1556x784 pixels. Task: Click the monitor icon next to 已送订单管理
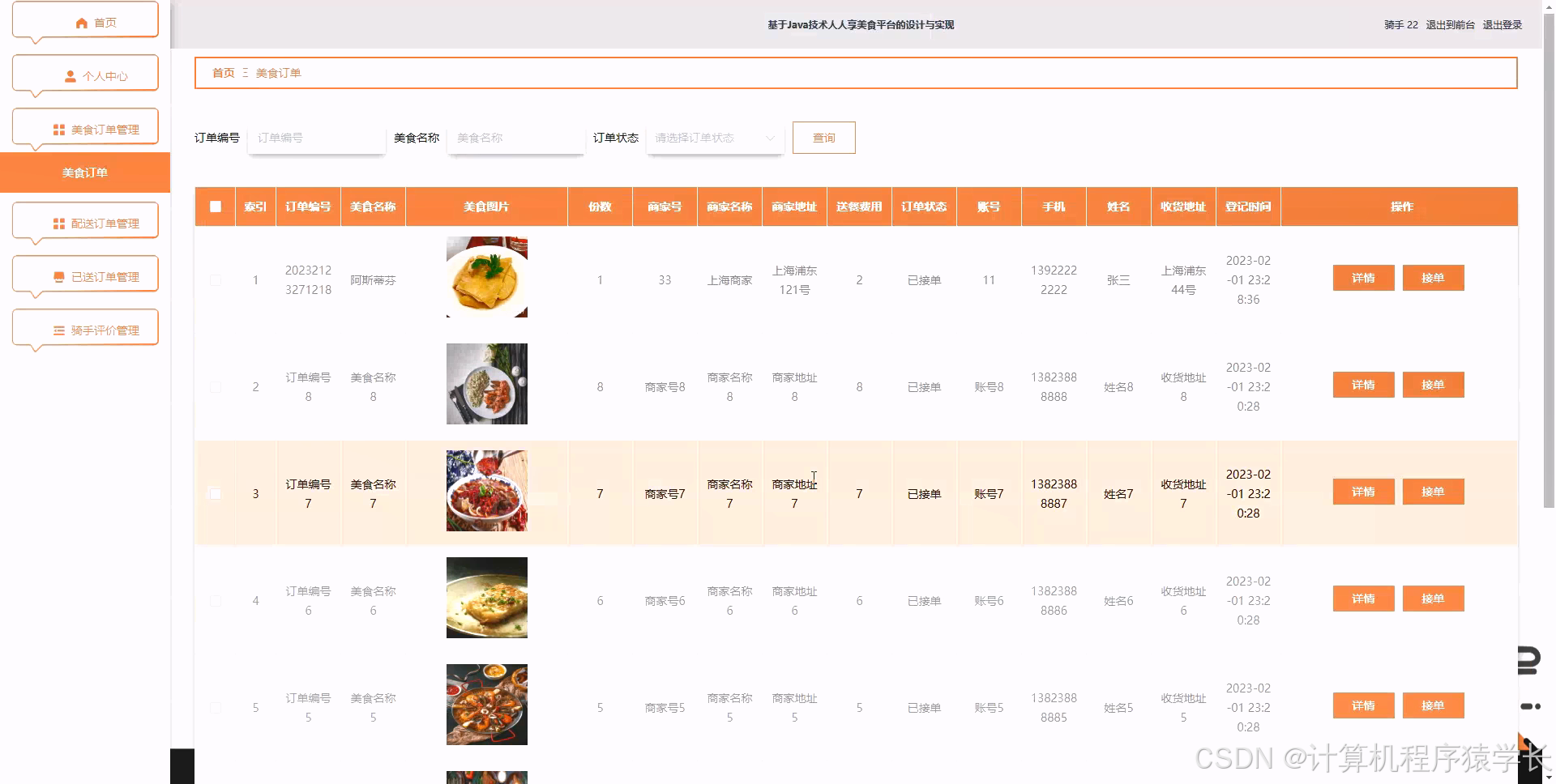[58, 275]
